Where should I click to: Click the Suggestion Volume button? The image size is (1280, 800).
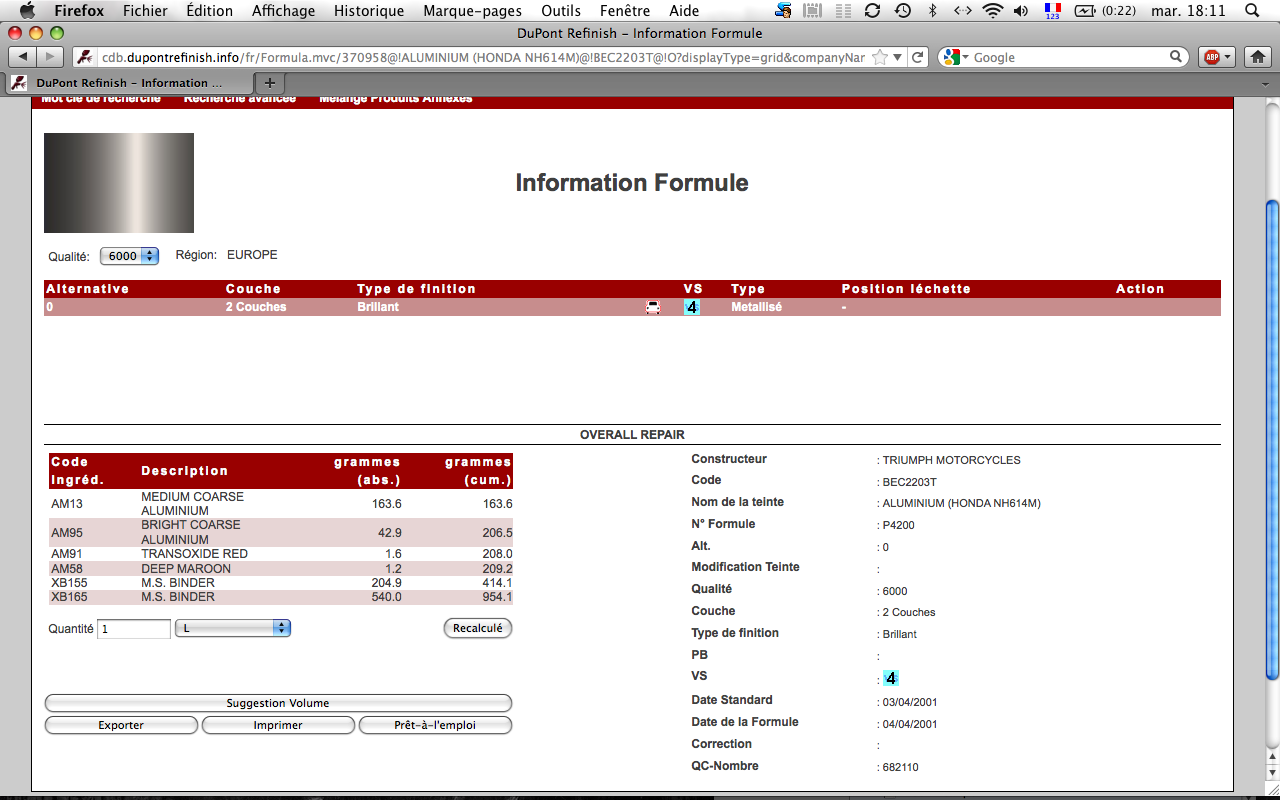click(x=278, y=703)
